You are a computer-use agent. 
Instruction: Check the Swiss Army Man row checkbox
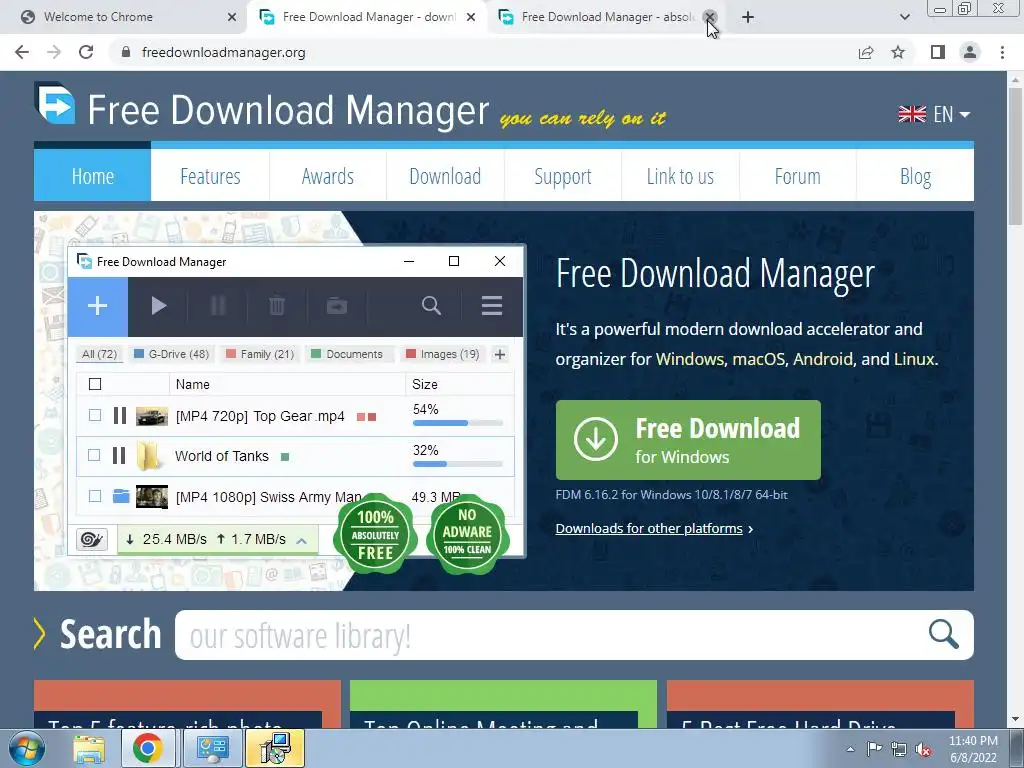point(95,496)
